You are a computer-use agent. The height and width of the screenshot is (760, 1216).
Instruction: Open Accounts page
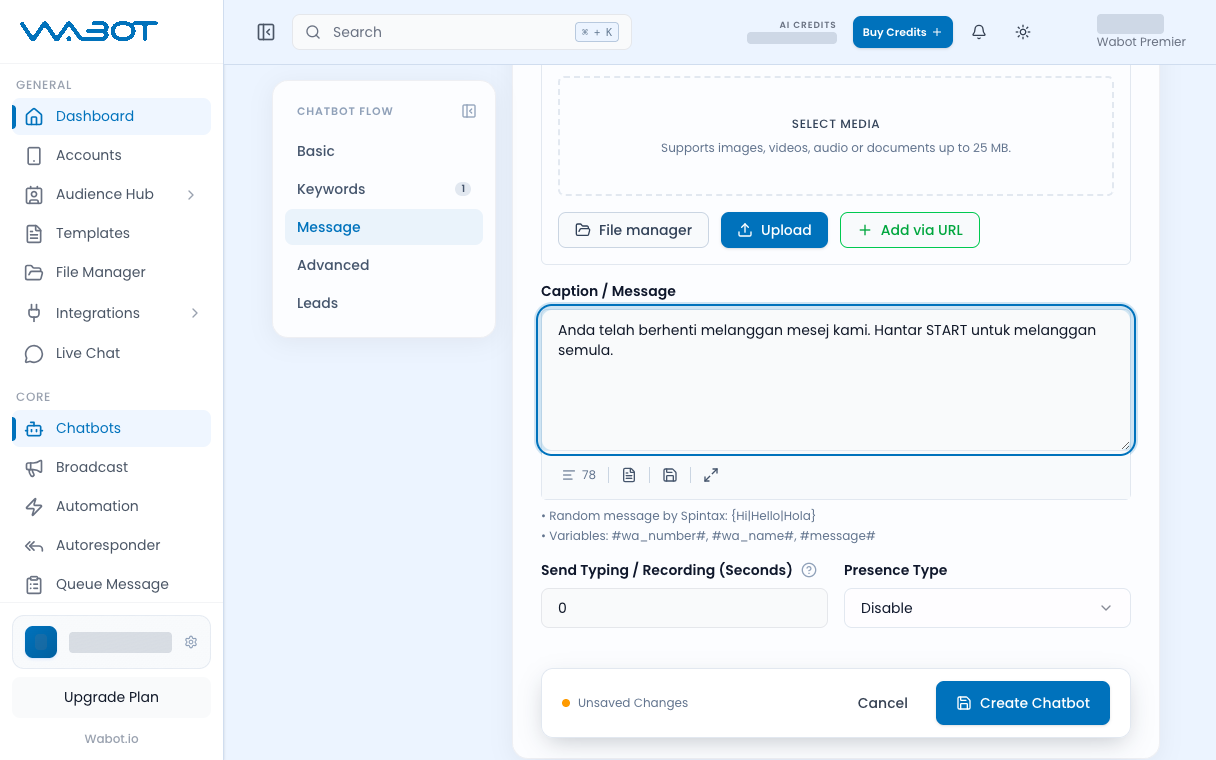click(112, 155)
